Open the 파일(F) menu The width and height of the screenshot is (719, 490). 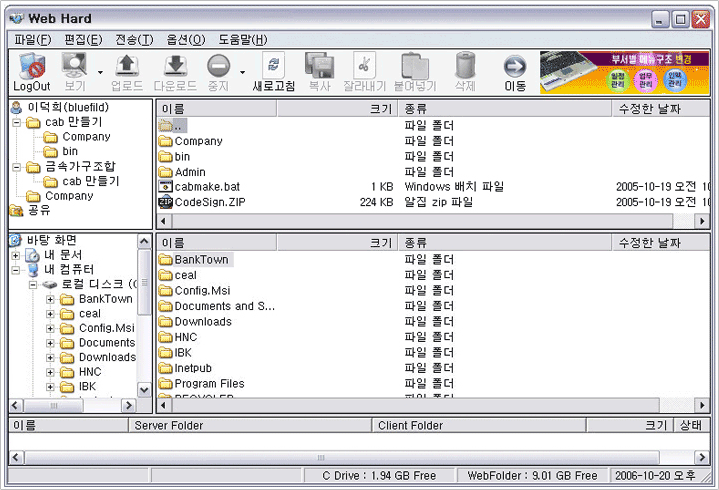pyautogui.click(x=33, y=40)
